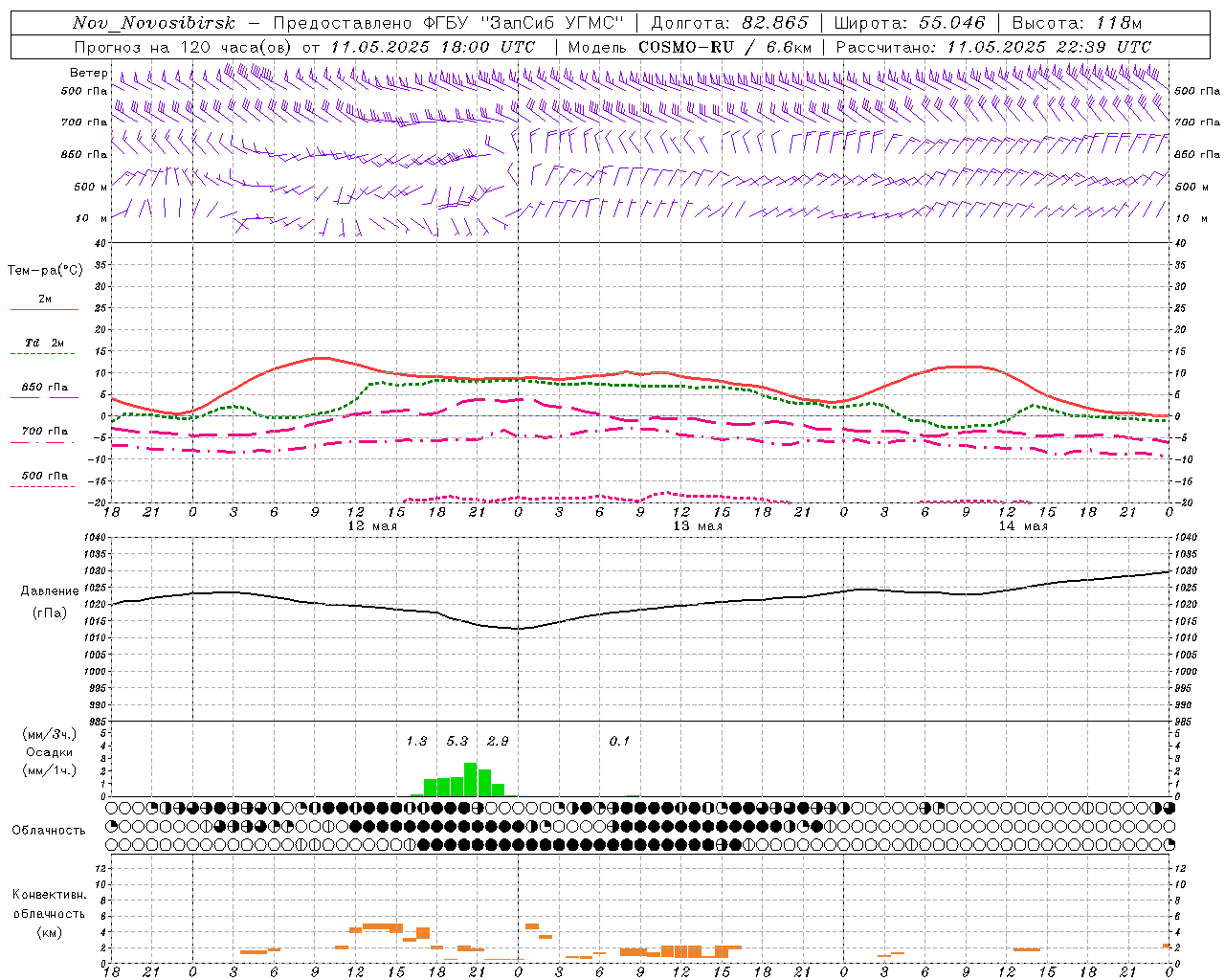Click the 1.3 precipitation total value
1225x980 pixels.
(416, 742)
